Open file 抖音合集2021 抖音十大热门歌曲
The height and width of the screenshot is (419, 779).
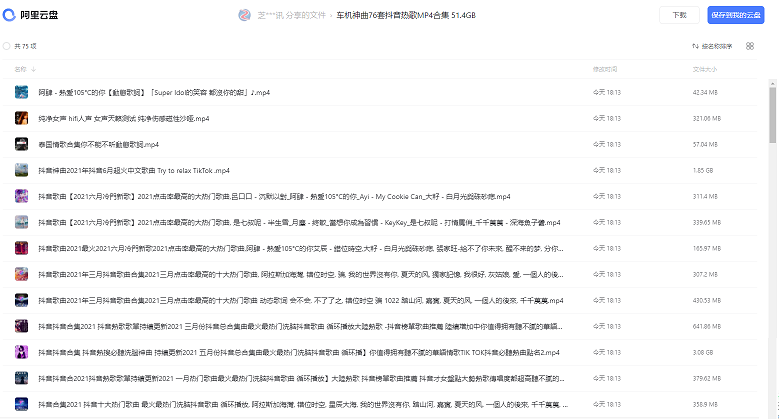point(303,405)
